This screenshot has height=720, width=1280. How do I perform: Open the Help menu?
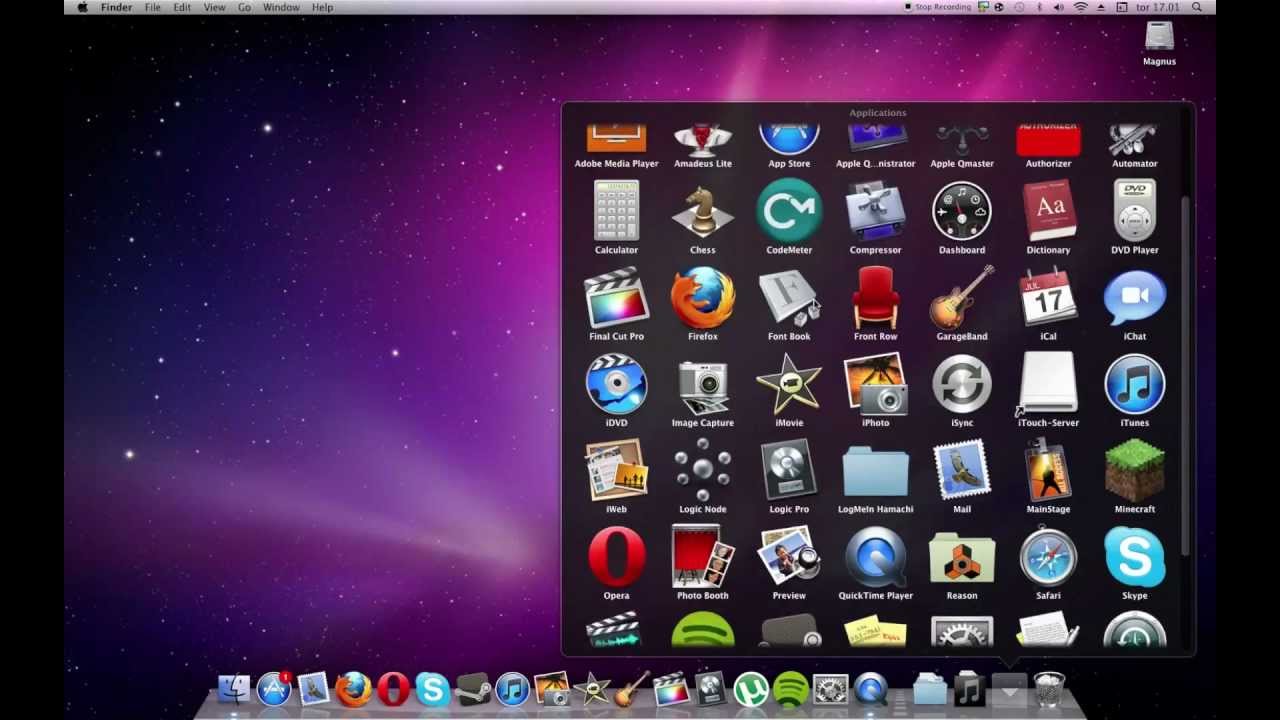click(322, 7)
